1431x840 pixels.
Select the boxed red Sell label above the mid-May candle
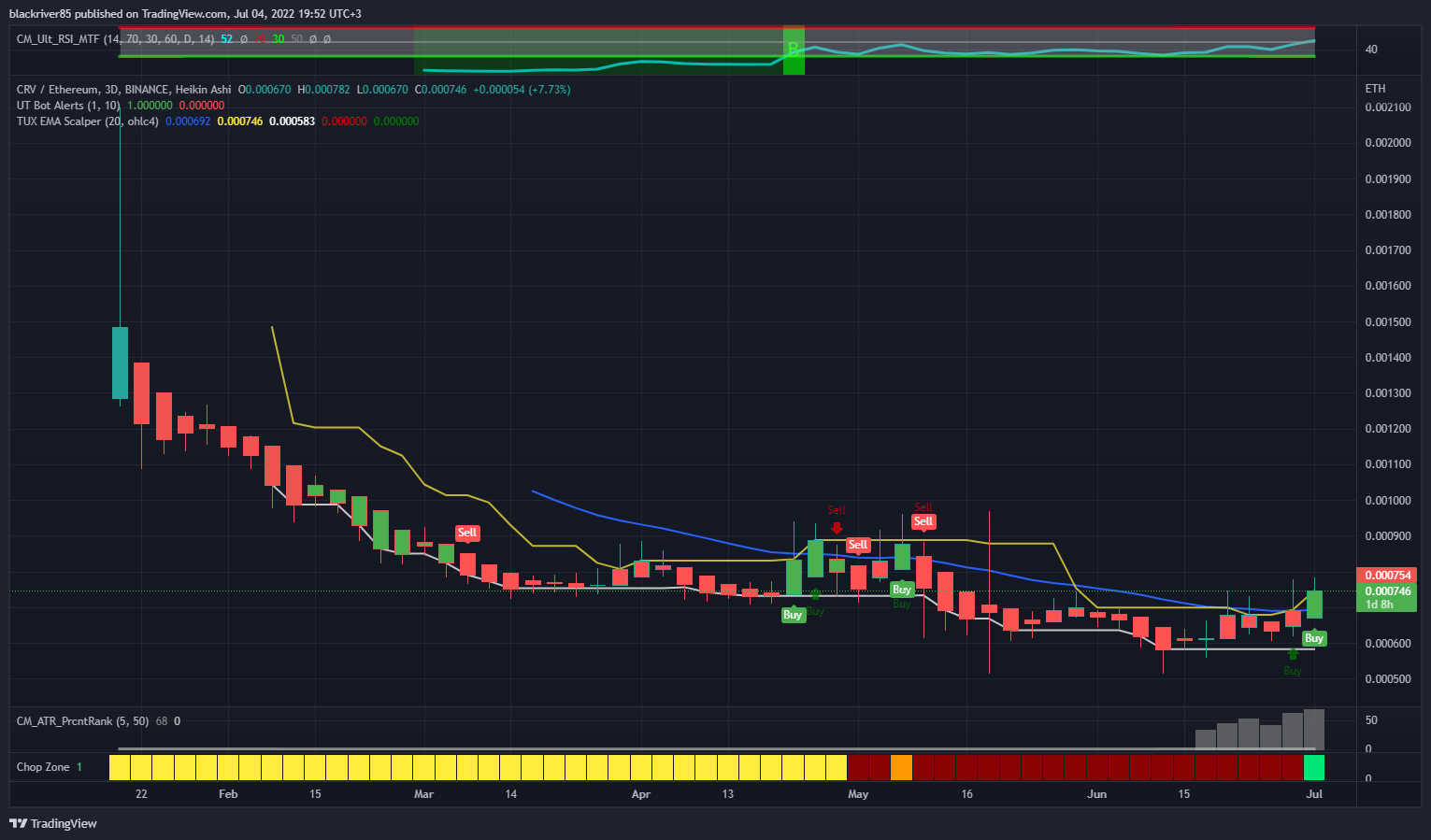(x=923, y=521)
